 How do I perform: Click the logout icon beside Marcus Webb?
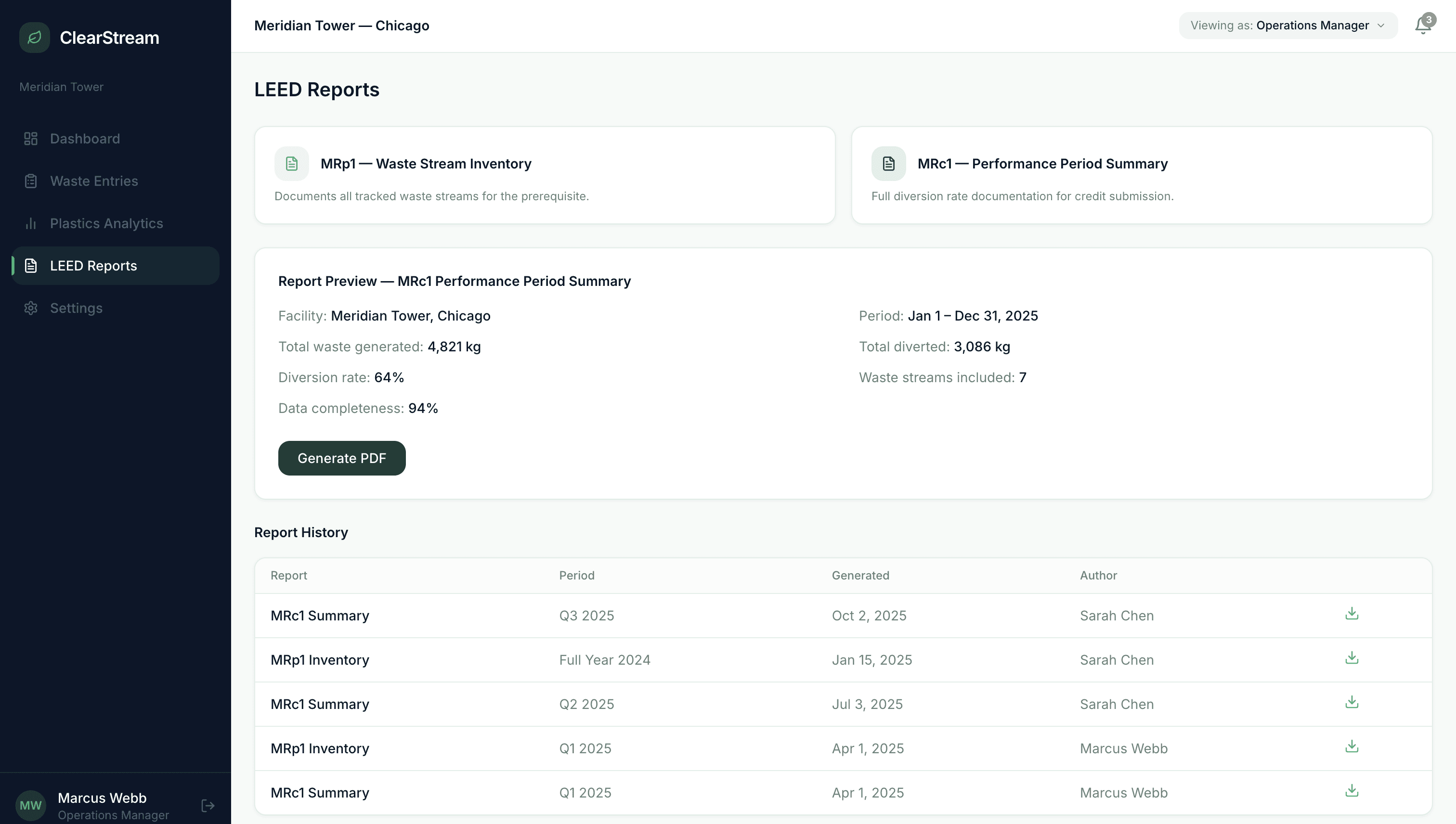(208, 805)
